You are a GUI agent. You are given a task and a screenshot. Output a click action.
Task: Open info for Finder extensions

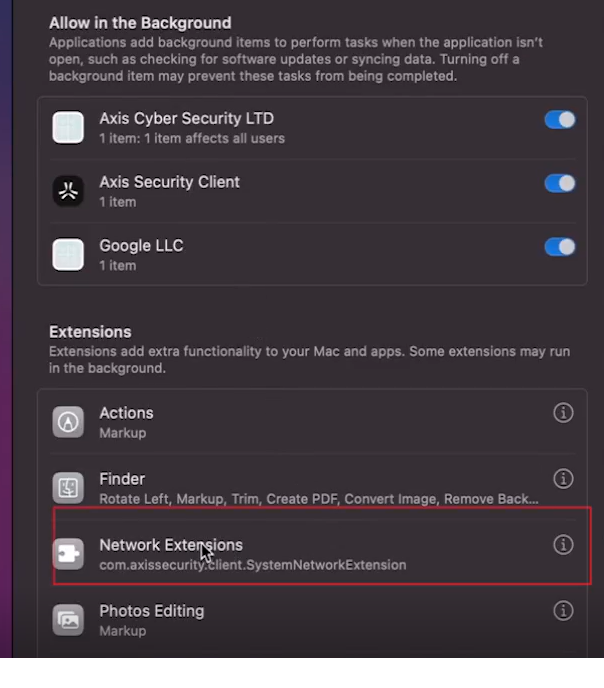[x=563, y=479]
